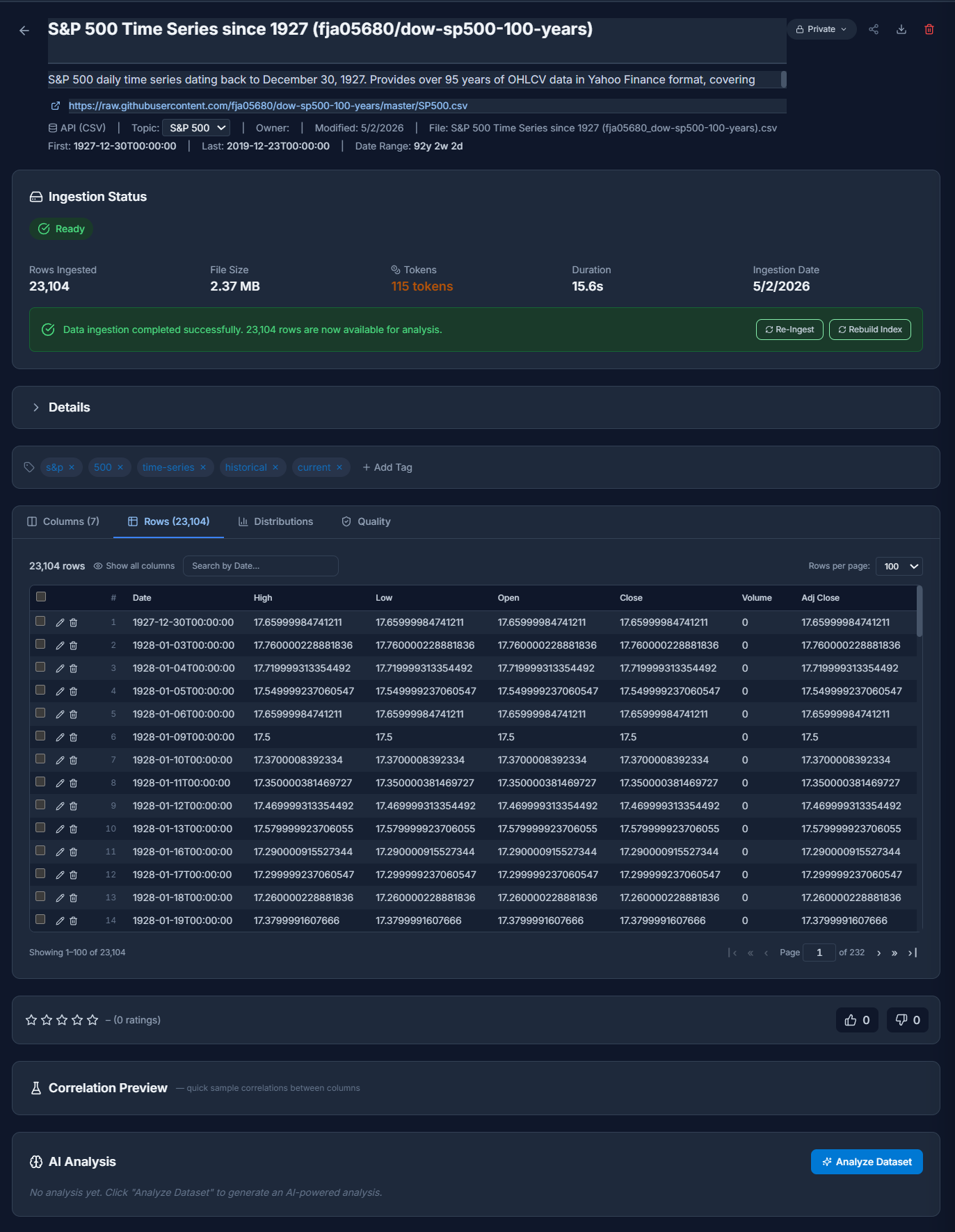Click the Analyze Dataset button
The image size is (955, 1232).
[x=867, y=1162]
